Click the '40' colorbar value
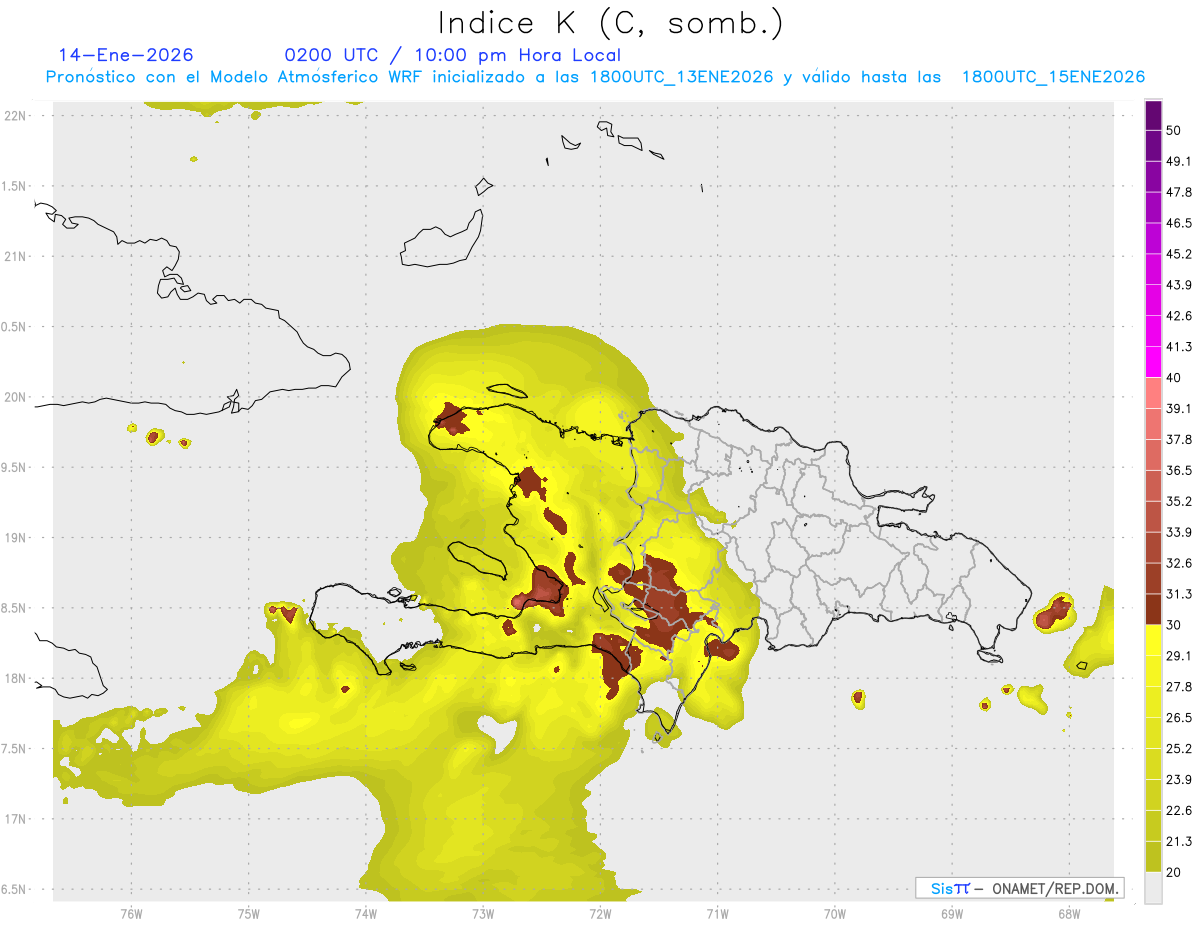 [x=1175, y=378]
